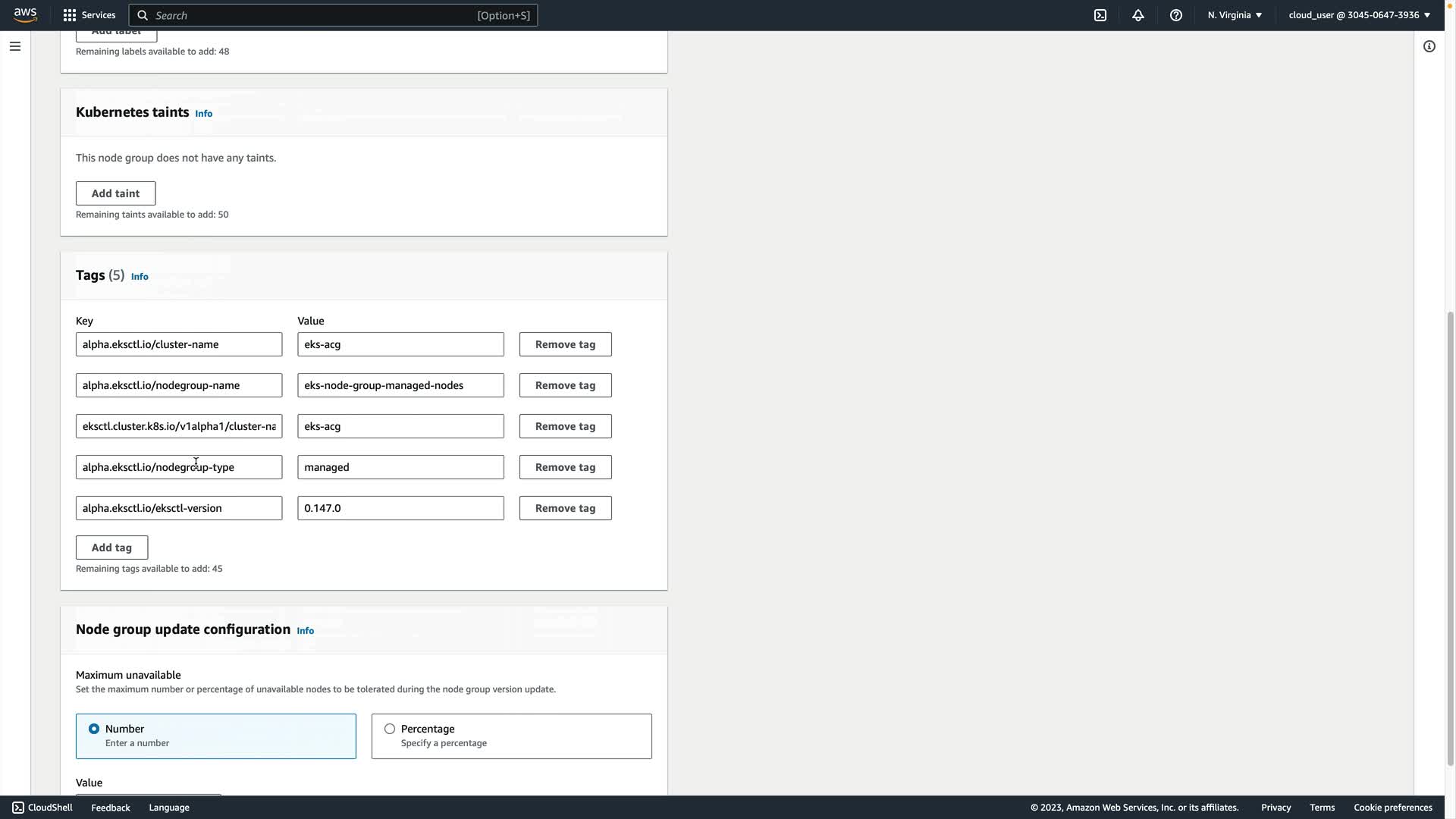This screenshot has height=819, width=1456.
Task: Click the AWS logo home icon
Action: coord(25,15)
